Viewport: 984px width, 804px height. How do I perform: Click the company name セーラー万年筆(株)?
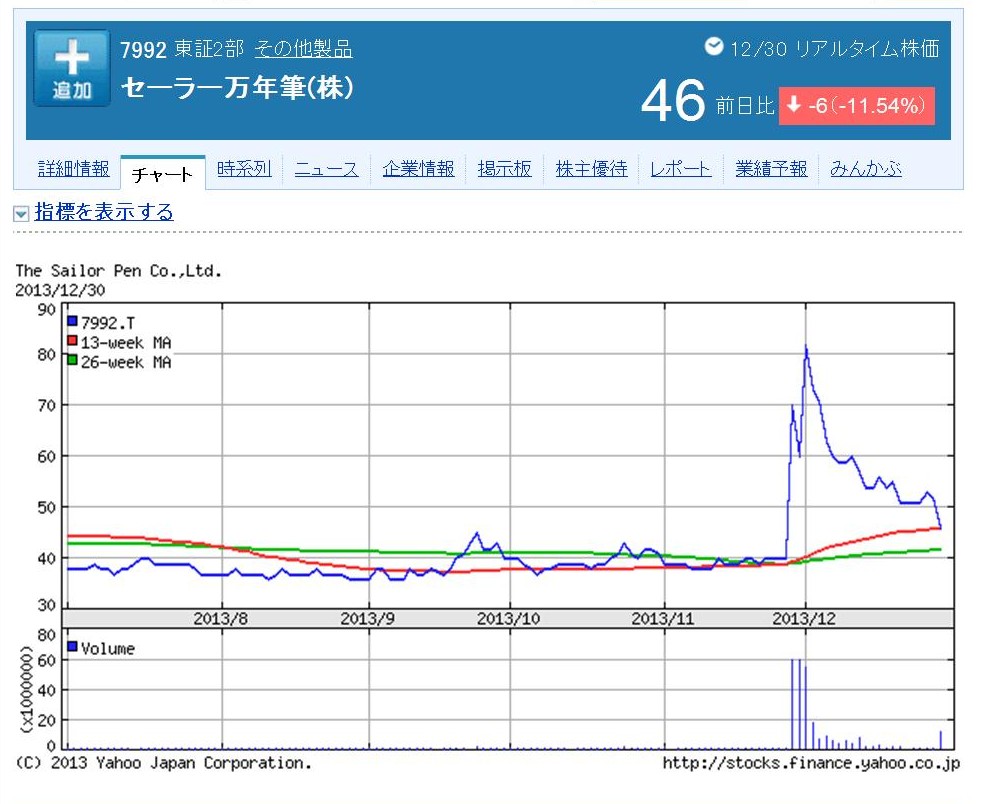click(x=237, y=87)
